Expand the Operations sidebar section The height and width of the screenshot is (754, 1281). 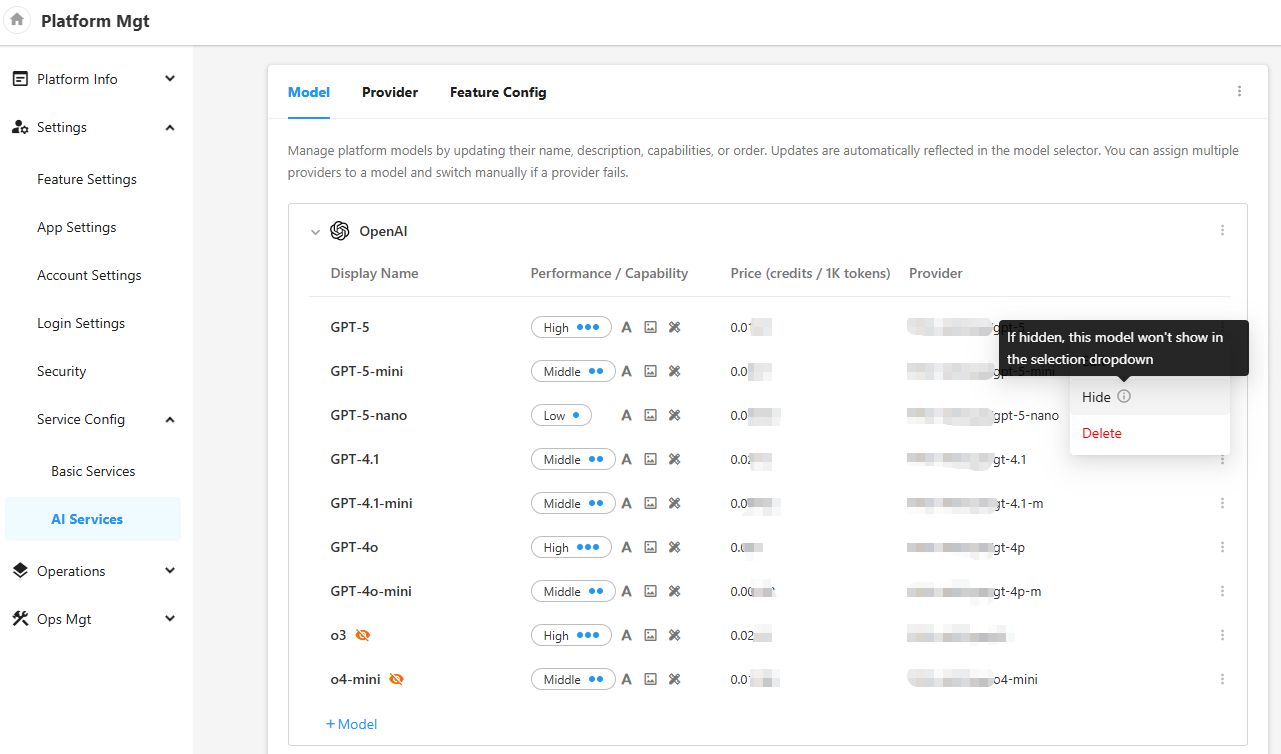170,571
